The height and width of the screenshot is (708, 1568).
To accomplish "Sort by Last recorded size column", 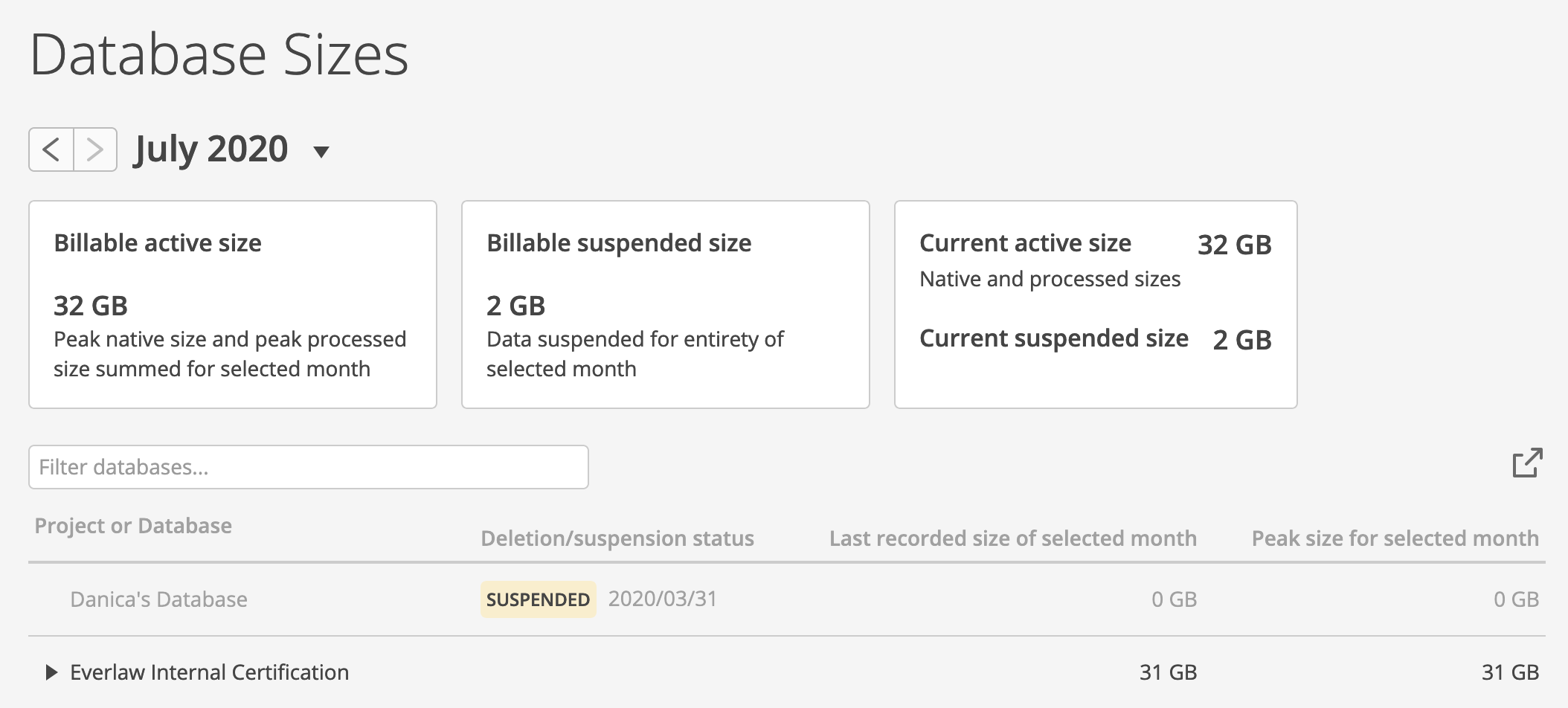I will coord(1013,538).
